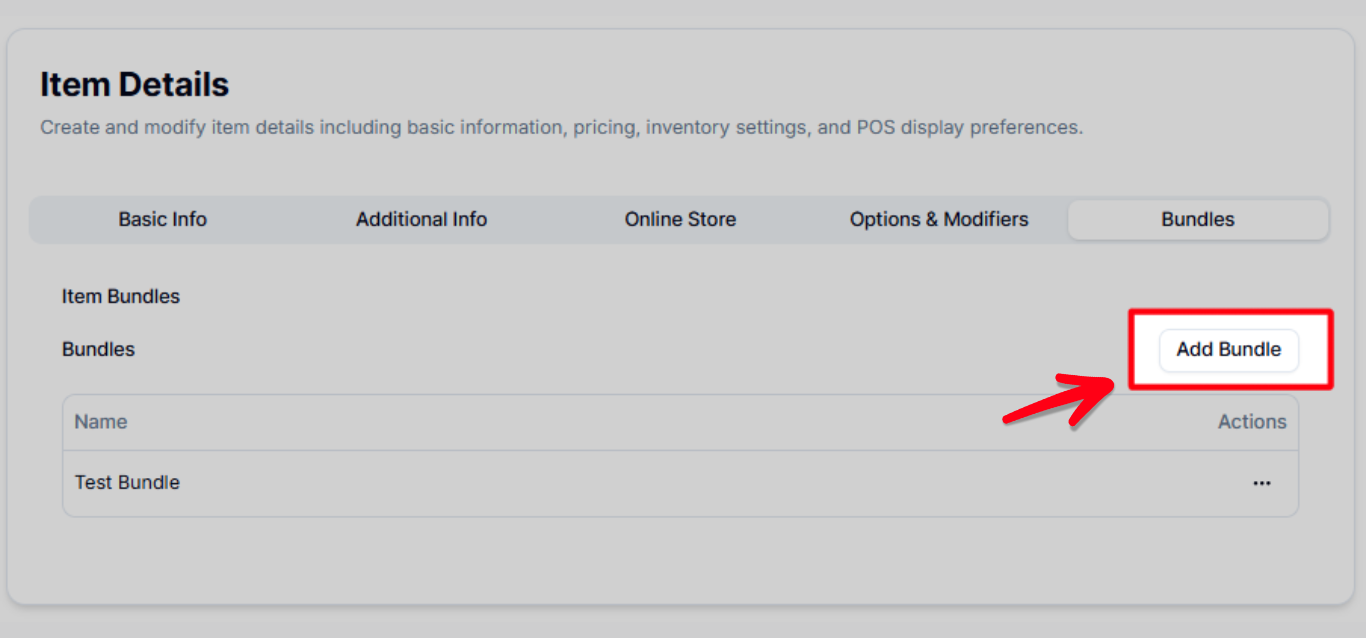Click the Bundles label above the table

tap(98, 349)
